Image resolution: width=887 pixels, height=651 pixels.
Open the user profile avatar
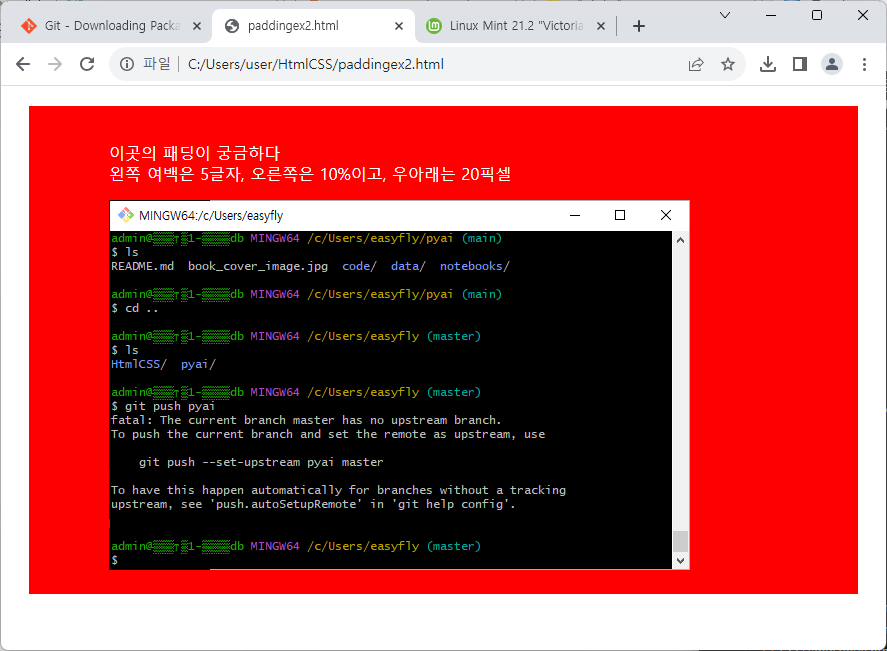[x=832, y=64]
